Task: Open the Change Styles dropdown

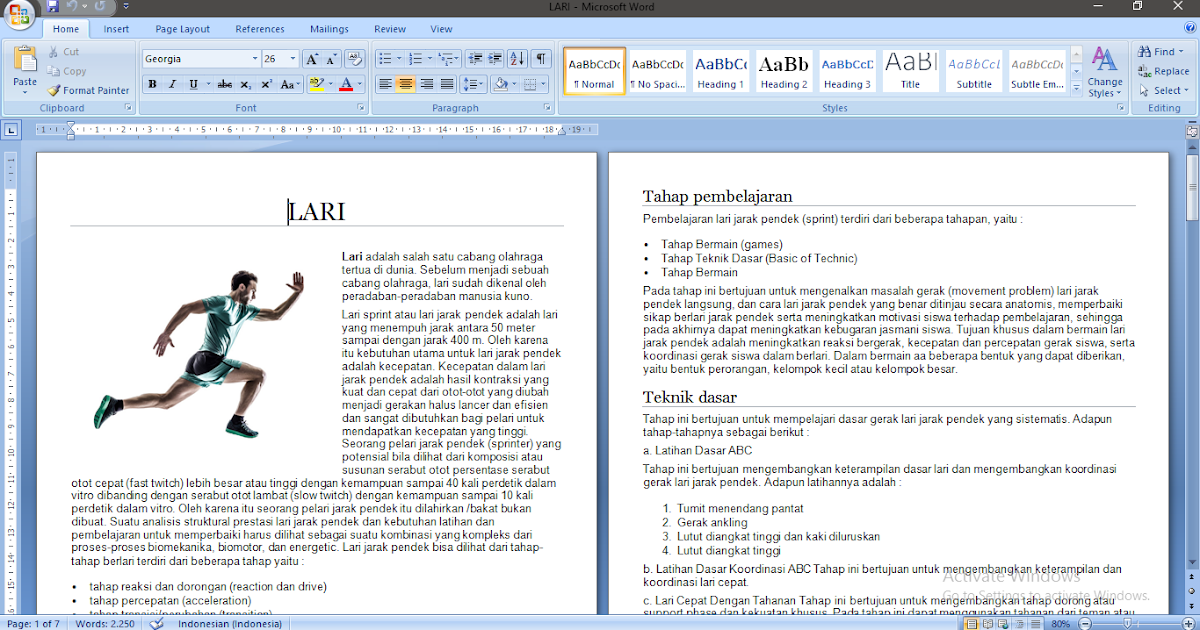Action: [1105, 71]
